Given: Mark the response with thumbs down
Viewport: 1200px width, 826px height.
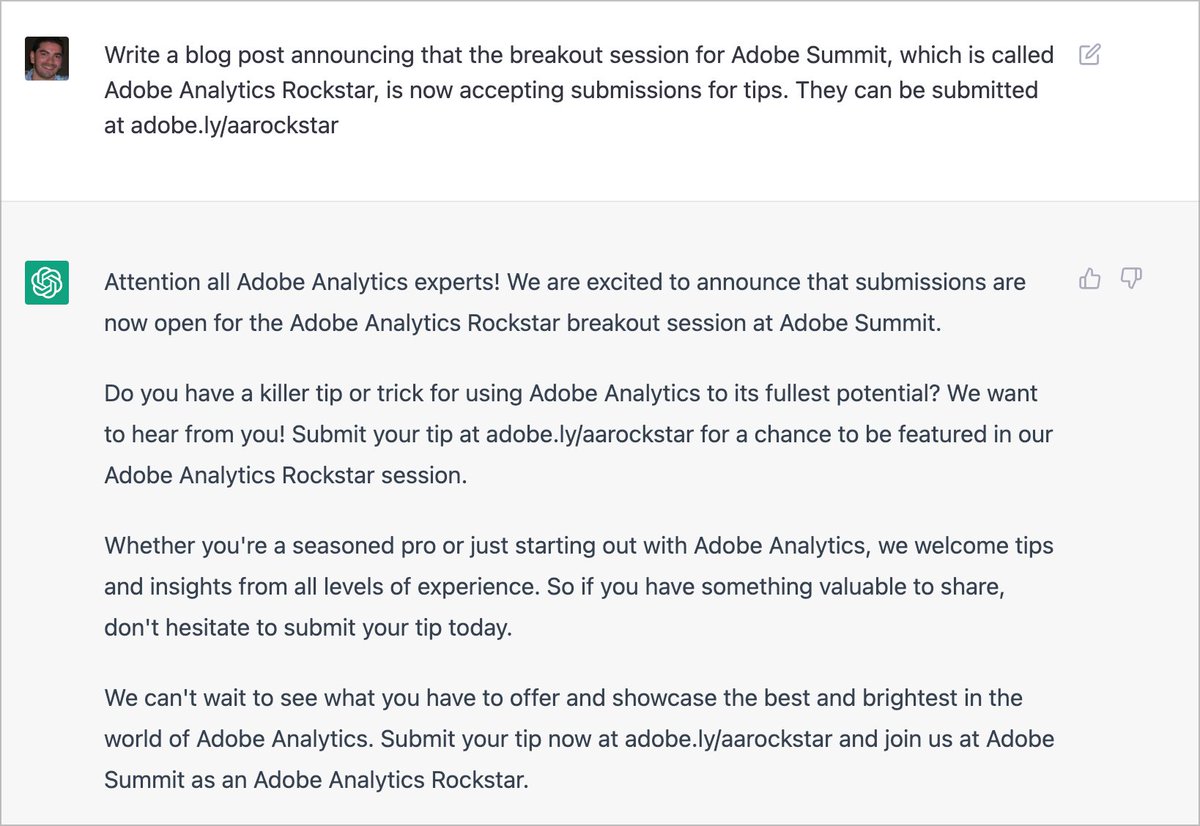Looking at the screenshot, I should (x=1131, y=279).
